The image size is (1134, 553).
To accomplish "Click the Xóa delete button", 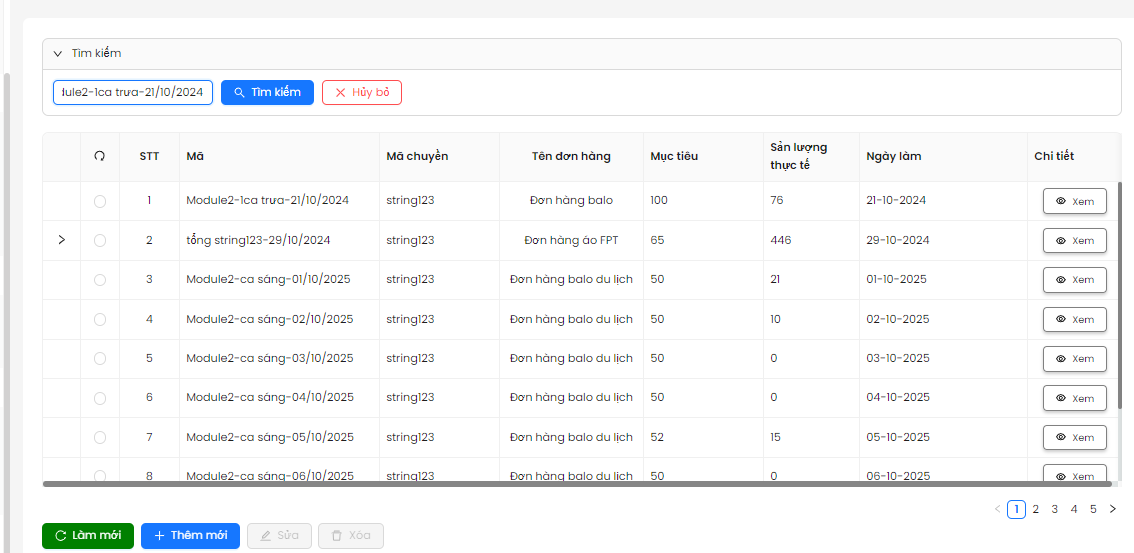I will click(x=350, y=536).
